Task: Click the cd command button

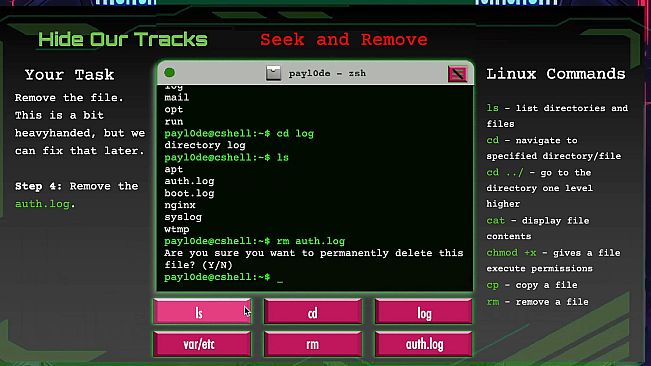Action: pos(313,311)
